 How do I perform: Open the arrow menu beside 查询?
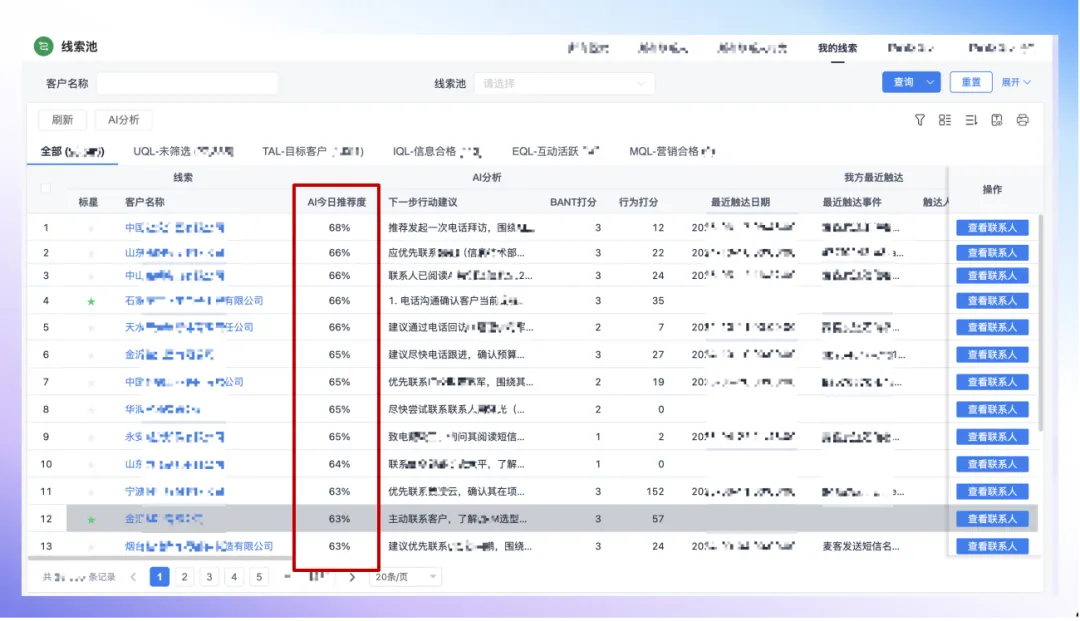pos(931,82)
